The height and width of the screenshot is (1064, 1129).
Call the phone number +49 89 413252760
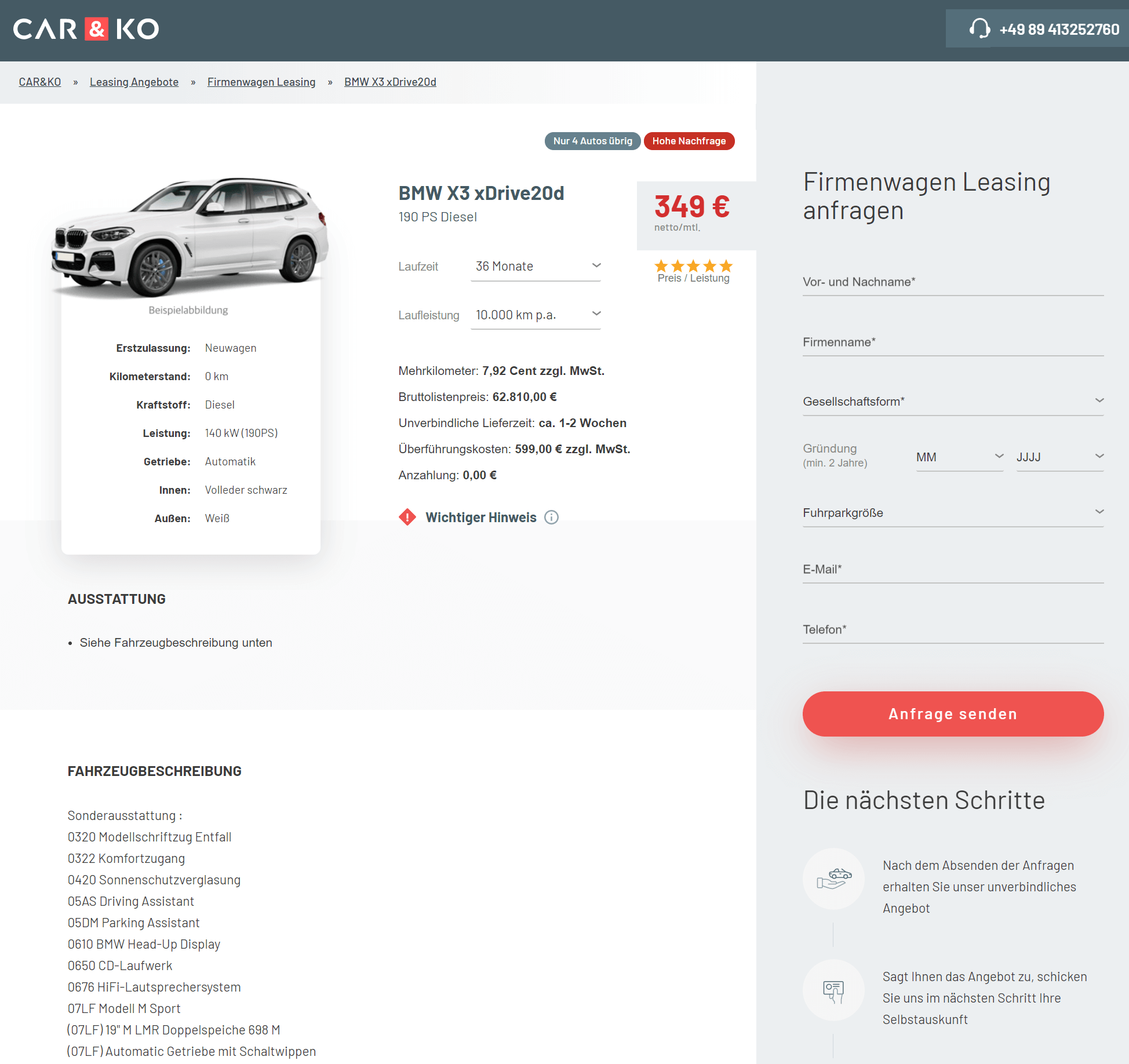1059,30
